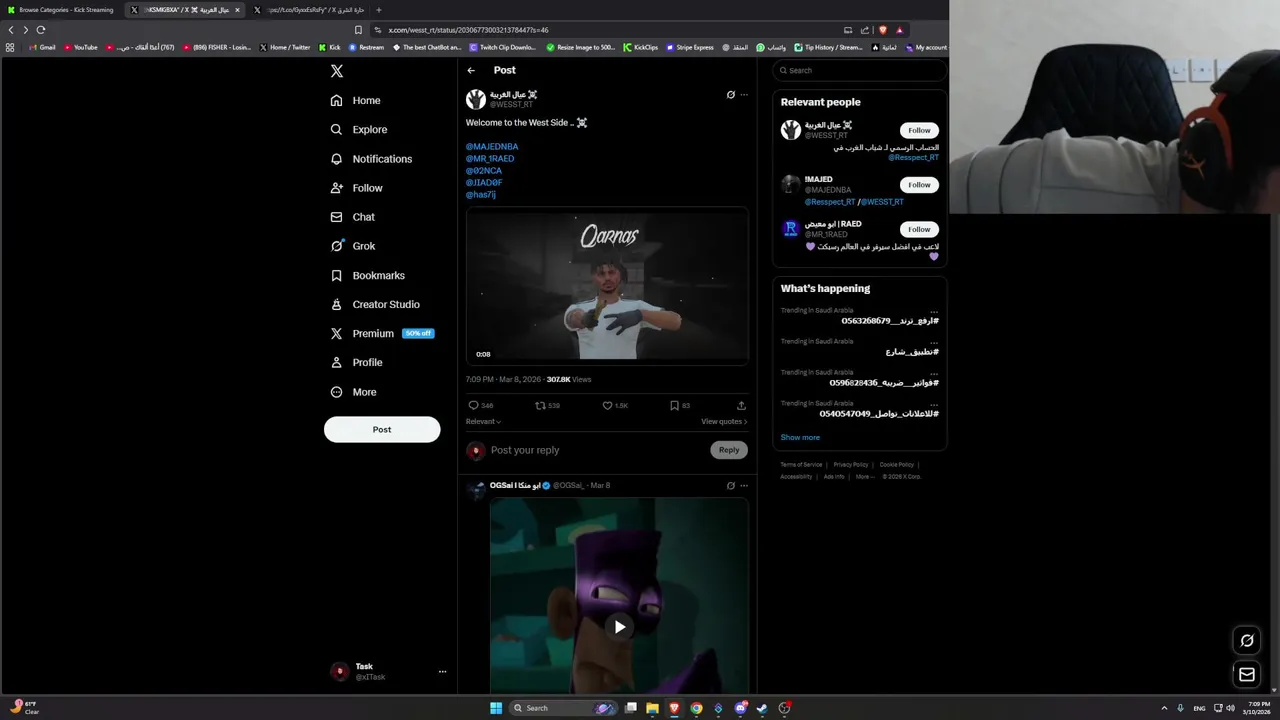Viewport: 1280px width, 720px height.
Task: Open the floating messages envelope button
Action: (x=1247, y=675)
